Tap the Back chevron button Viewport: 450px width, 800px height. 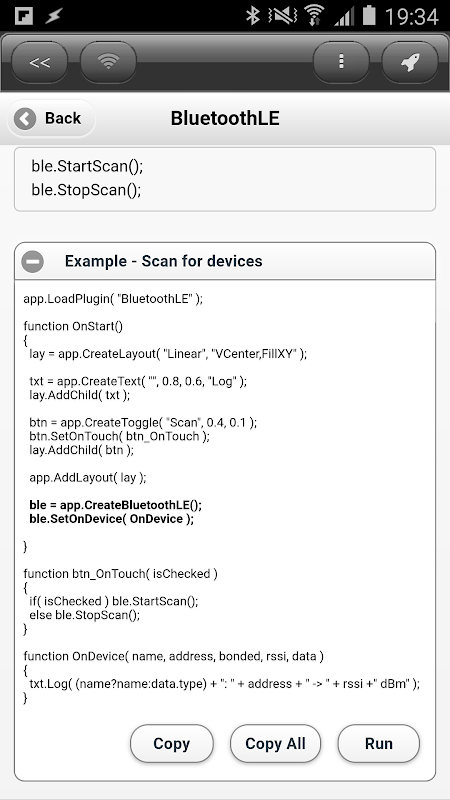click(x=51, y=118)
